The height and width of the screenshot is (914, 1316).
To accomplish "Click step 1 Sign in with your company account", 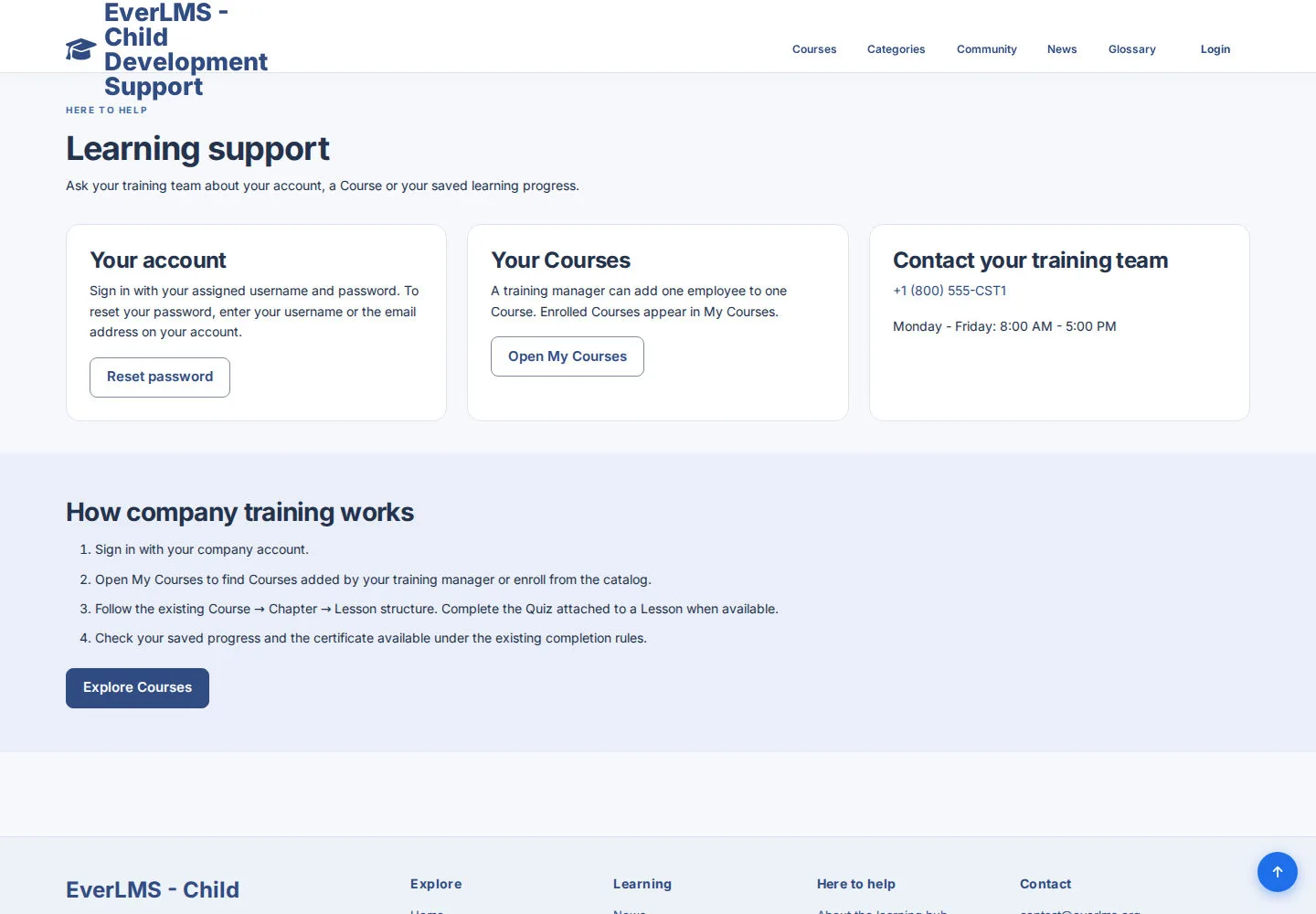I will pyautogui.click(x=202, y=549).
